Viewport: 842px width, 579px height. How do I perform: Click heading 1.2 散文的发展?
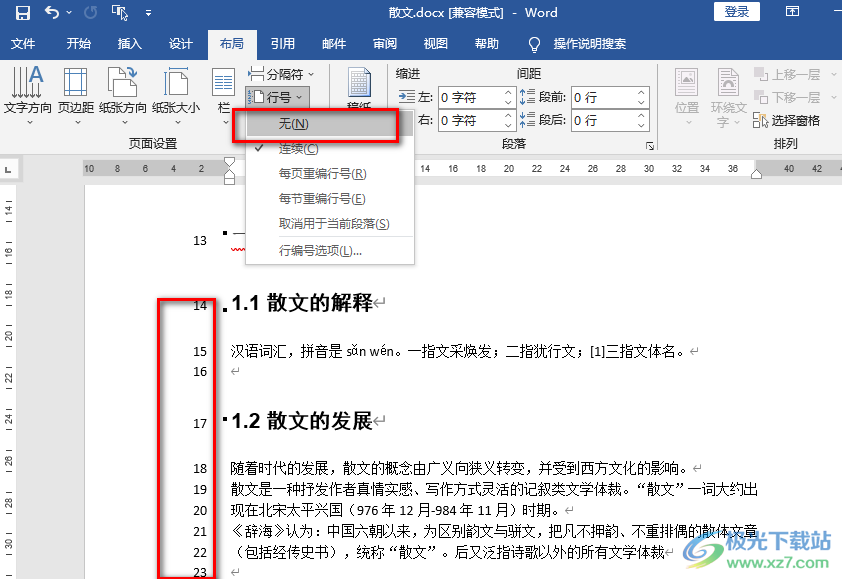[302, 421]
